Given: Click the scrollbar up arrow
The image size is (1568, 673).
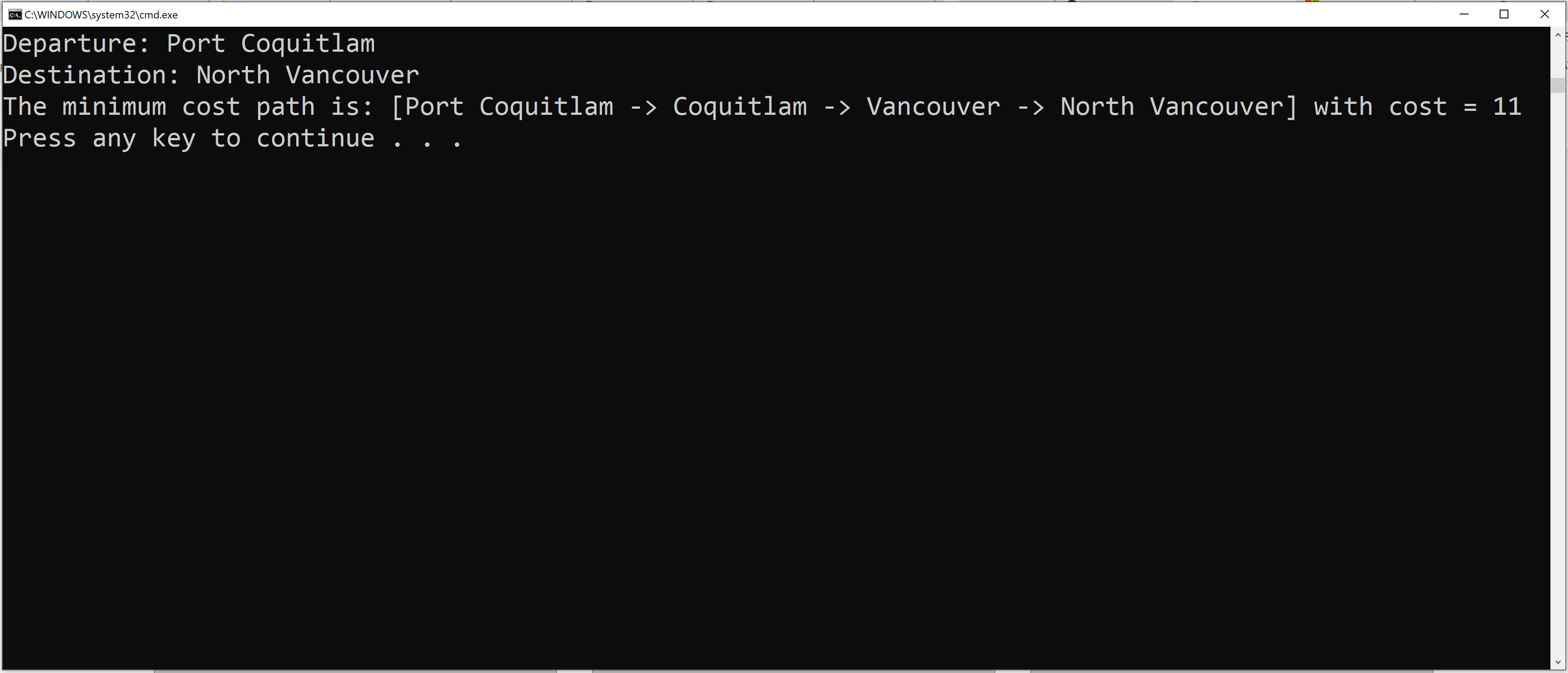Looking at the screenshot, I should [x=1557, y=35].
